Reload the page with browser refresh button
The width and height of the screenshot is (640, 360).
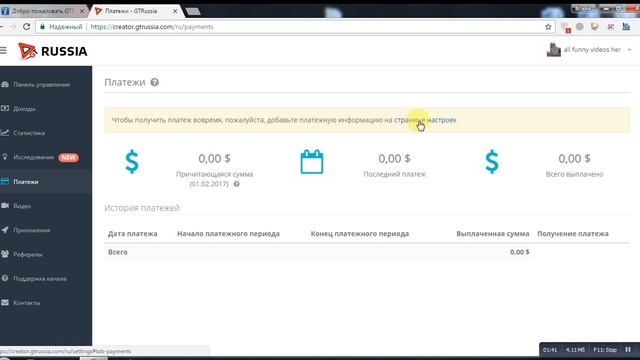coord(27,27)
